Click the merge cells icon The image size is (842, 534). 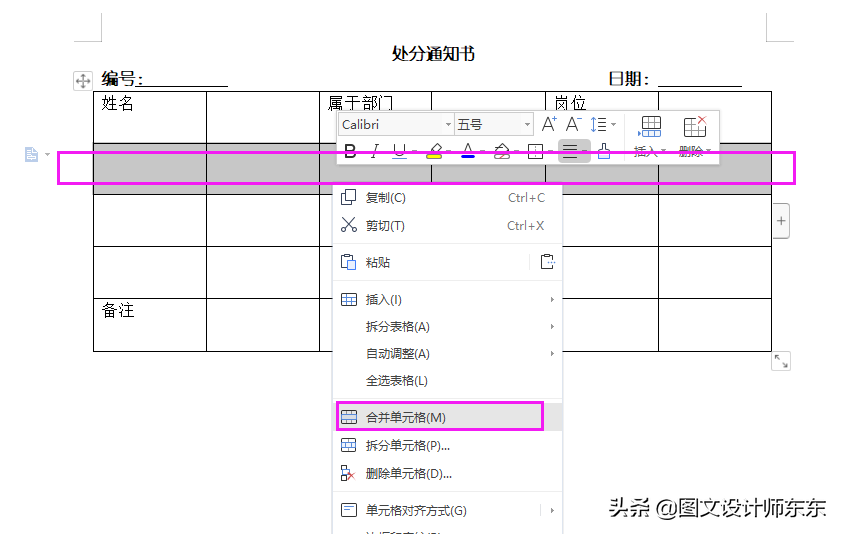pyautogui.click(x=349, y=417)
